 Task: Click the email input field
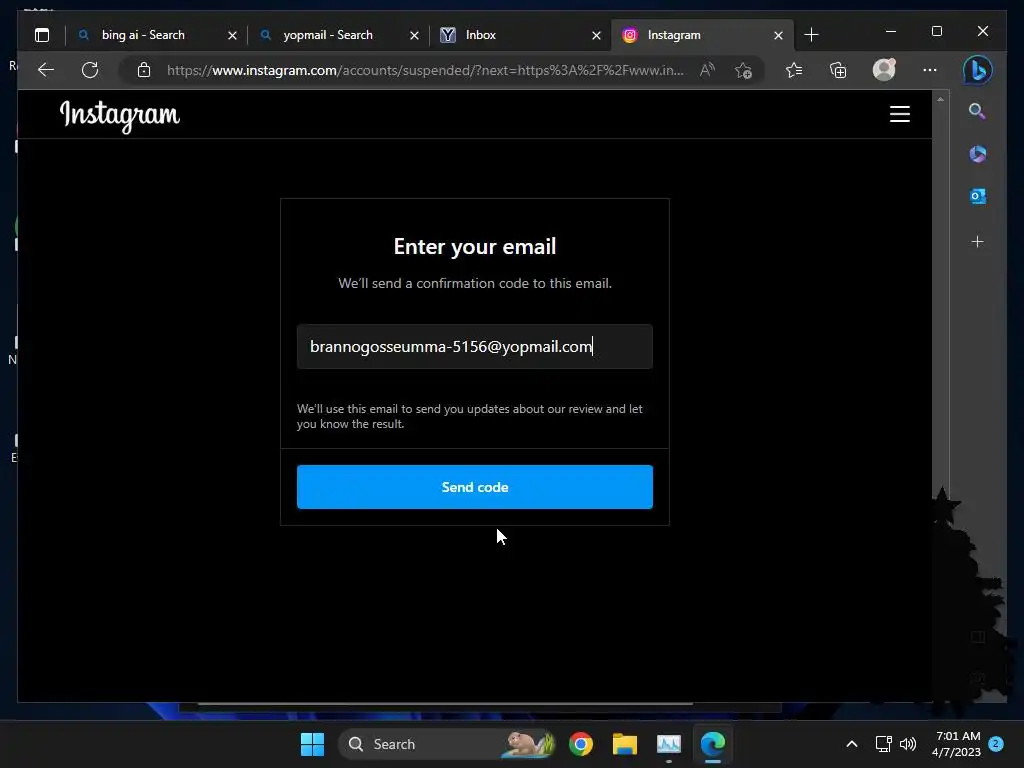click(x=475, y=347)
